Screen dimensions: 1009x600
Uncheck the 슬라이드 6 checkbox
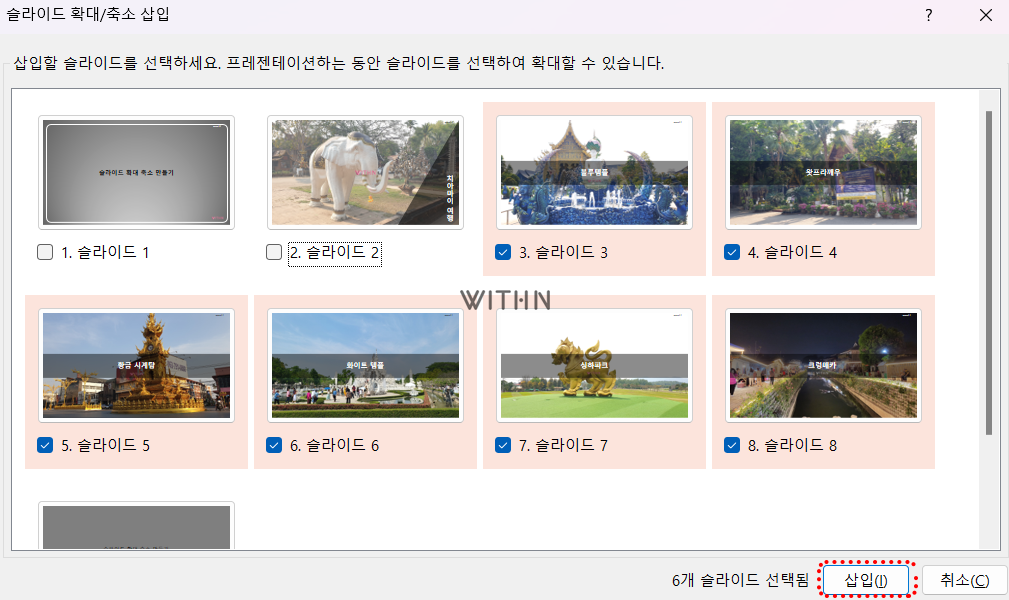click(x=274, y=445)
